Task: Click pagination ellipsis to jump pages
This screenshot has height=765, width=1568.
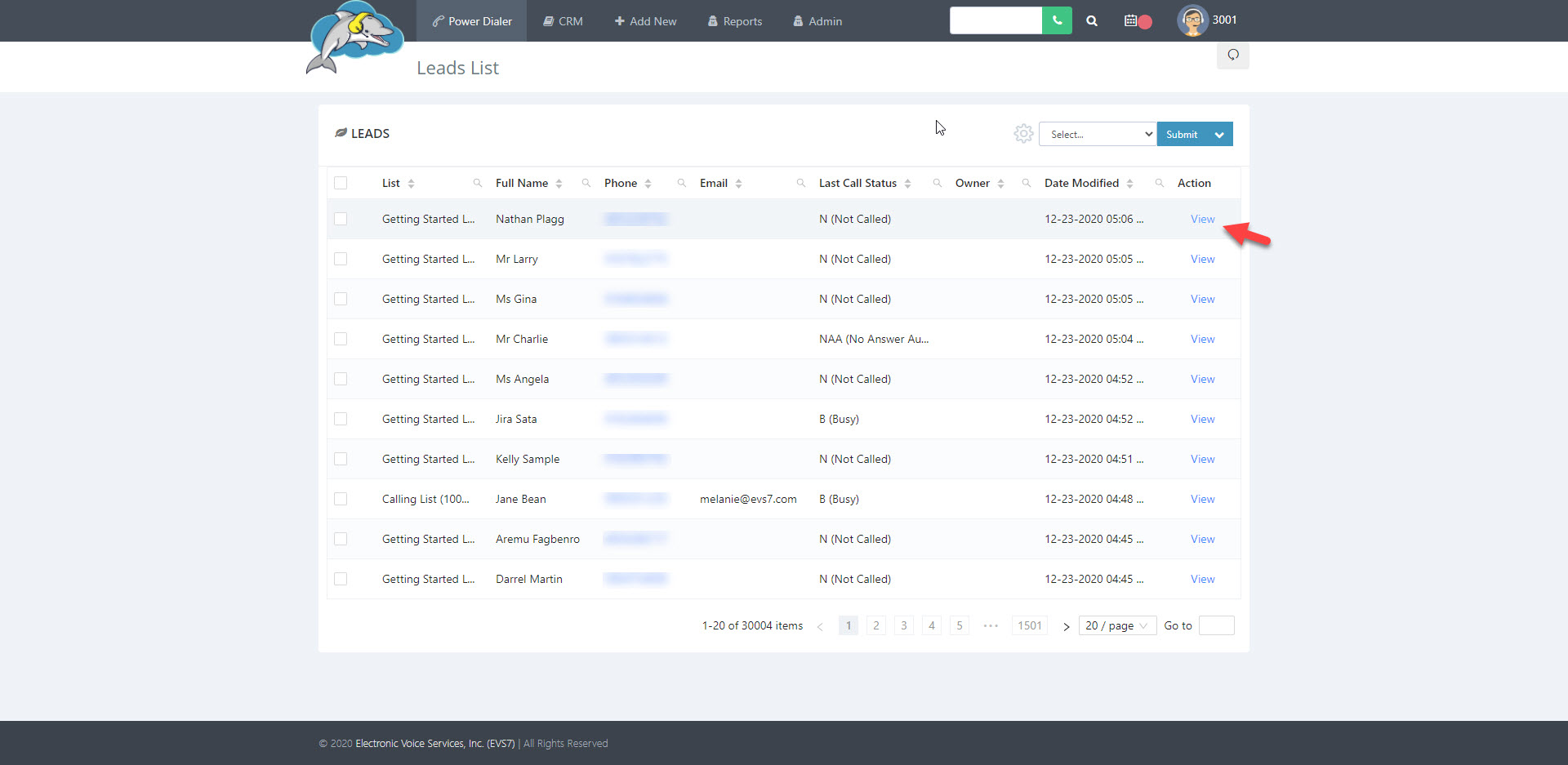Action: tap(991, 625)
